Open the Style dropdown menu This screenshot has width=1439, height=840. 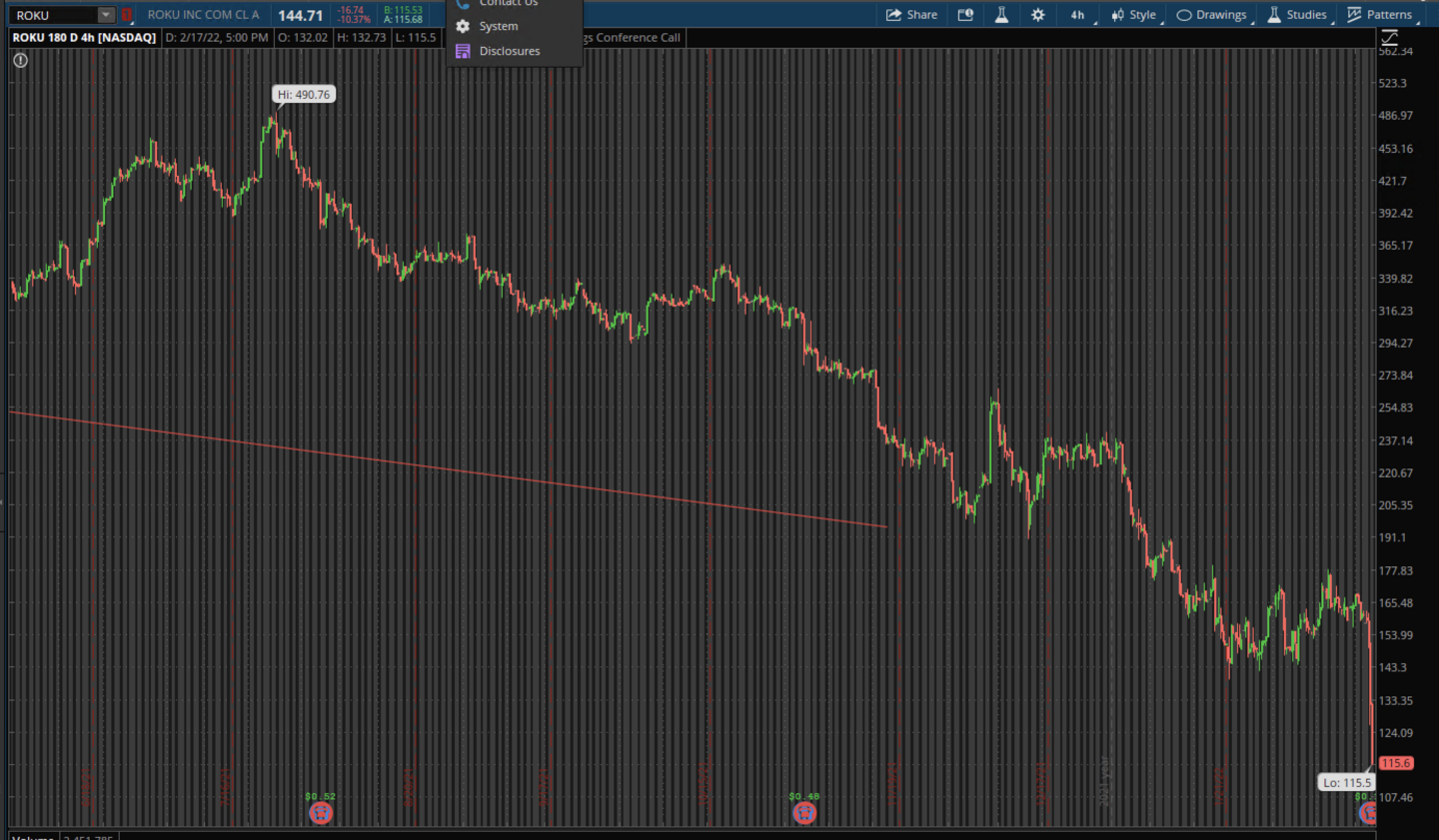pyautogui.click(x=1135, y=15)
